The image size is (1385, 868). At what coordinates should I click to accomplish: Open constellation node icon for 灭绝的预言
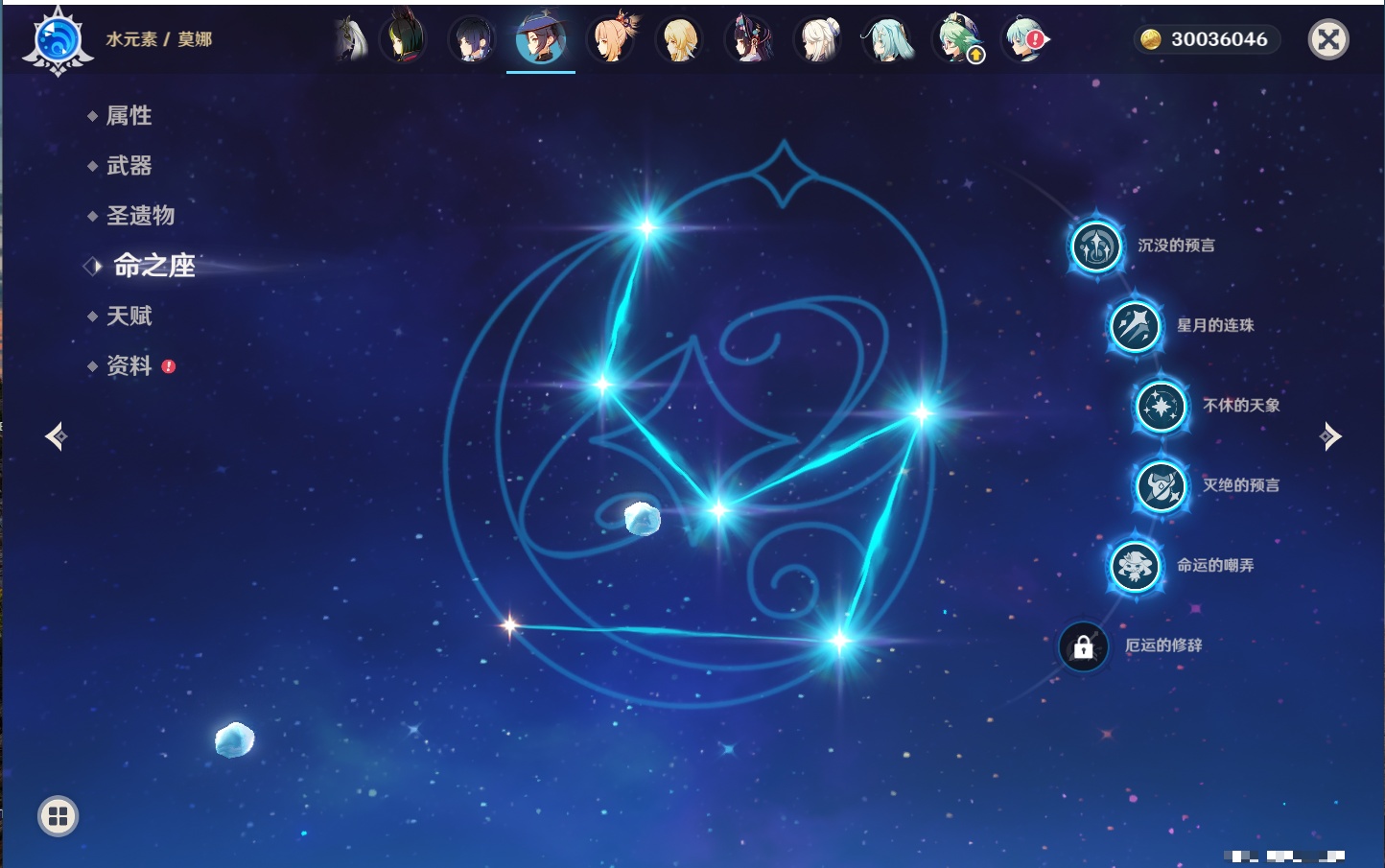pyautogui.click(x=1161, y=486)
